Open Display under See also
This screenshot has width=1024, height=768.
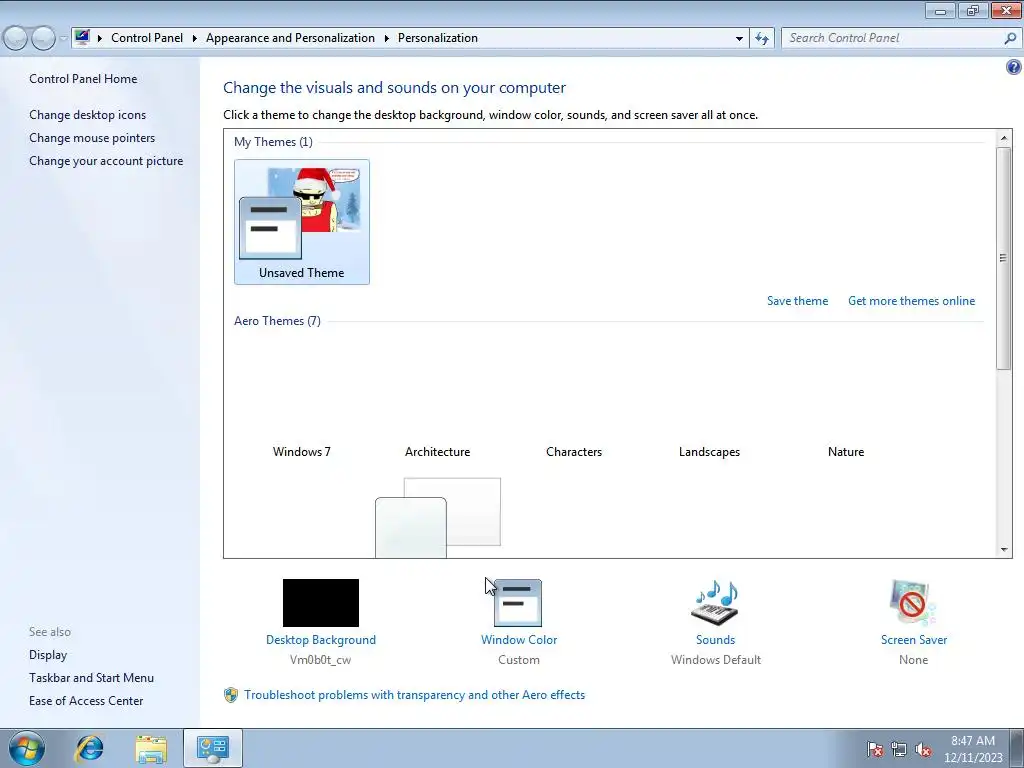tap(48, 654)
